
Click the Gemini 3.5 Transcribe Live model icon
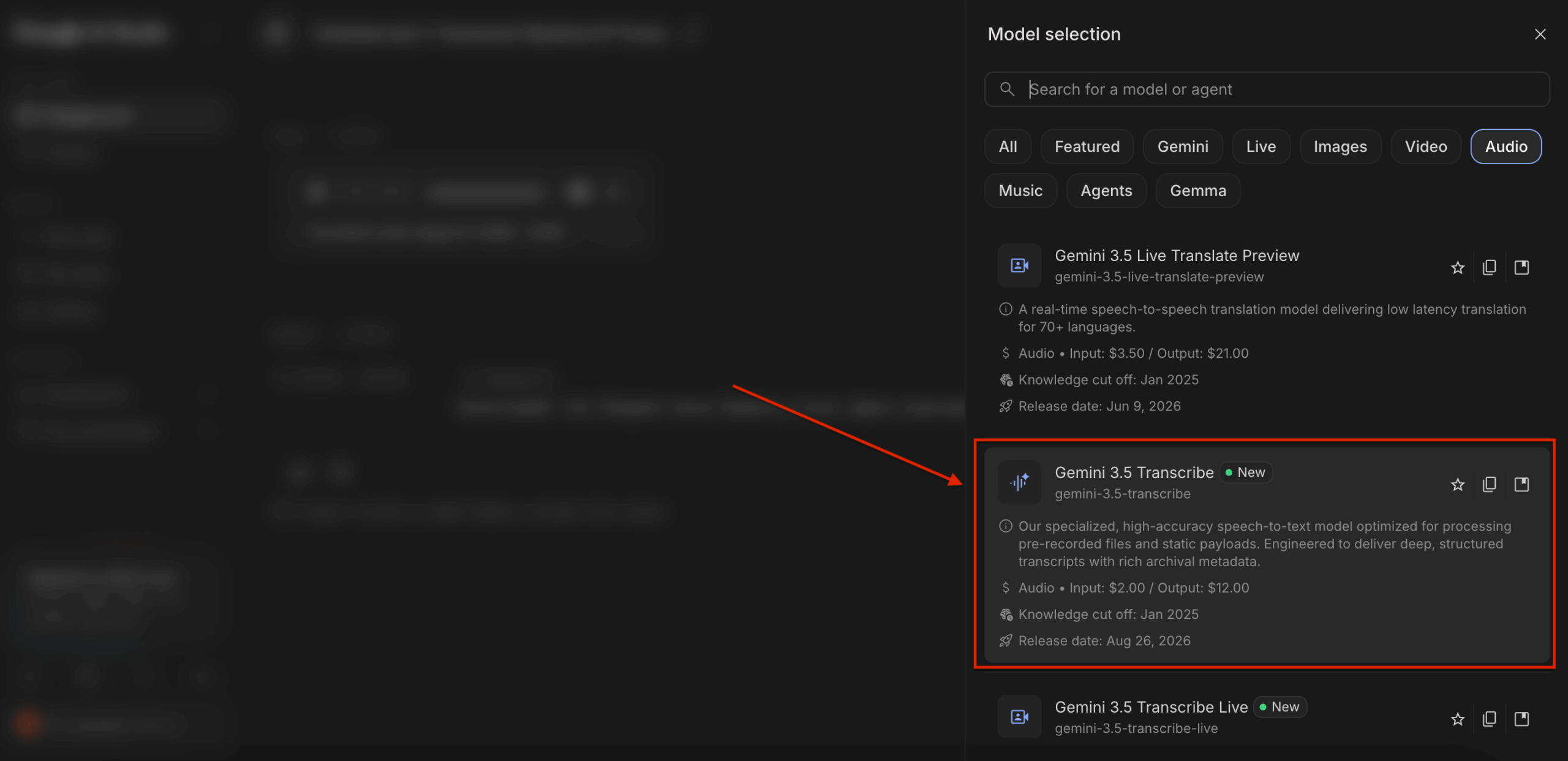click(x=1020, y=716)
